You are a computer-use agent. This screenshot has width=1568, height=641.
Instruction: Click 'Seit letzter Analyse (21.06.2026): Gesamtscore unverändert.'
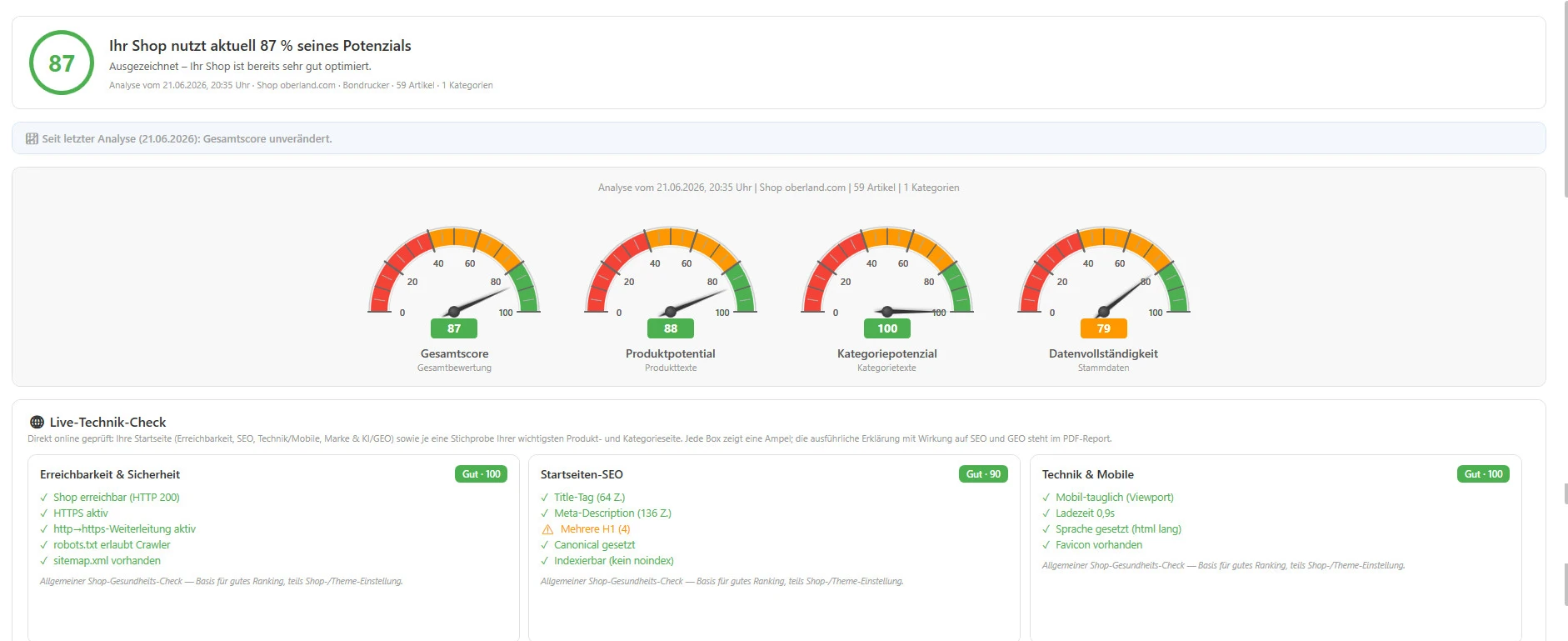pyautogui.click(x=187, y=139)
